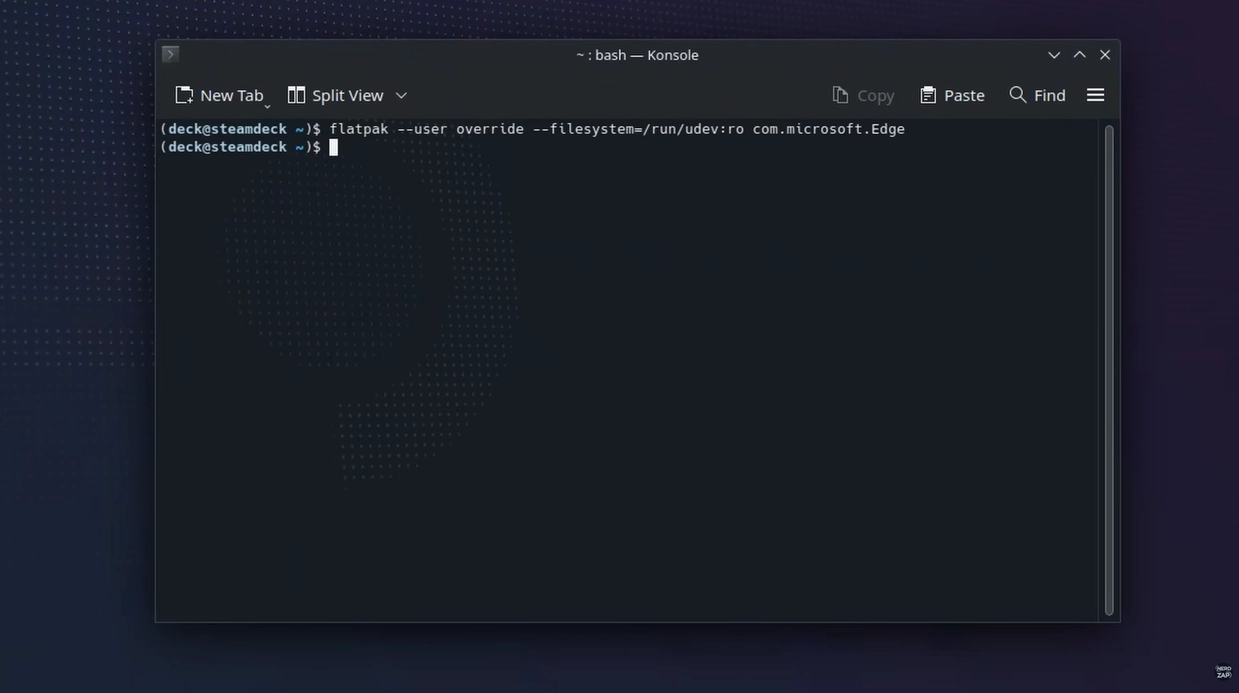
Task: Click the Find text label
Action: point(1049,96)
